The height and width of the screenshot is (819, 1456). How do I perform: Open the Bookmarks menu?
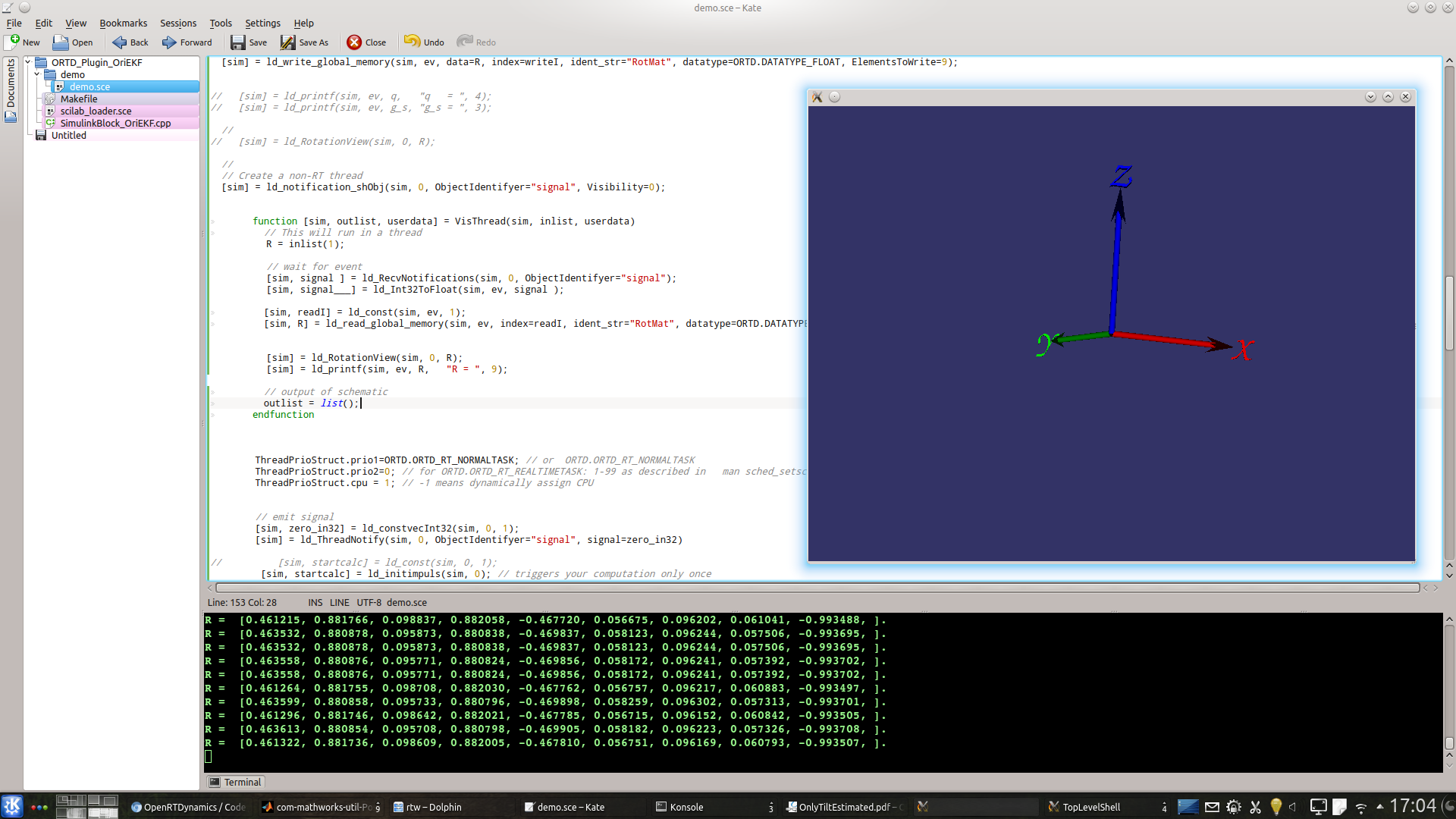click(x=123, y=23)
